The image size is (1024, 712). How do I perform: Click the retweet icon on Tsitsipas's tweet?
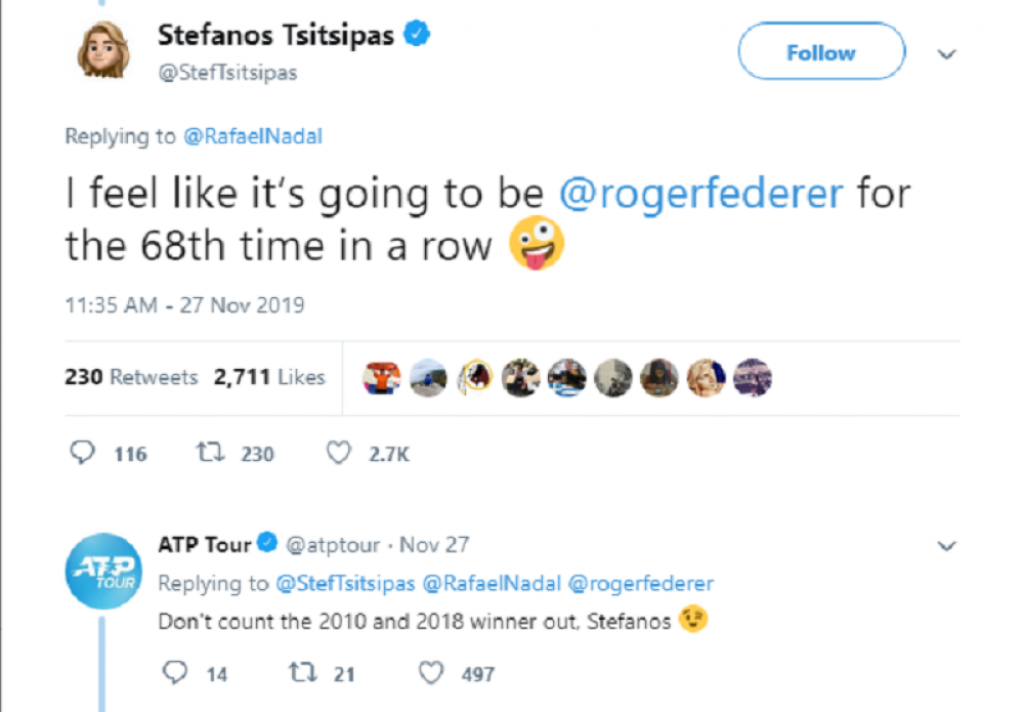(210, 453)
